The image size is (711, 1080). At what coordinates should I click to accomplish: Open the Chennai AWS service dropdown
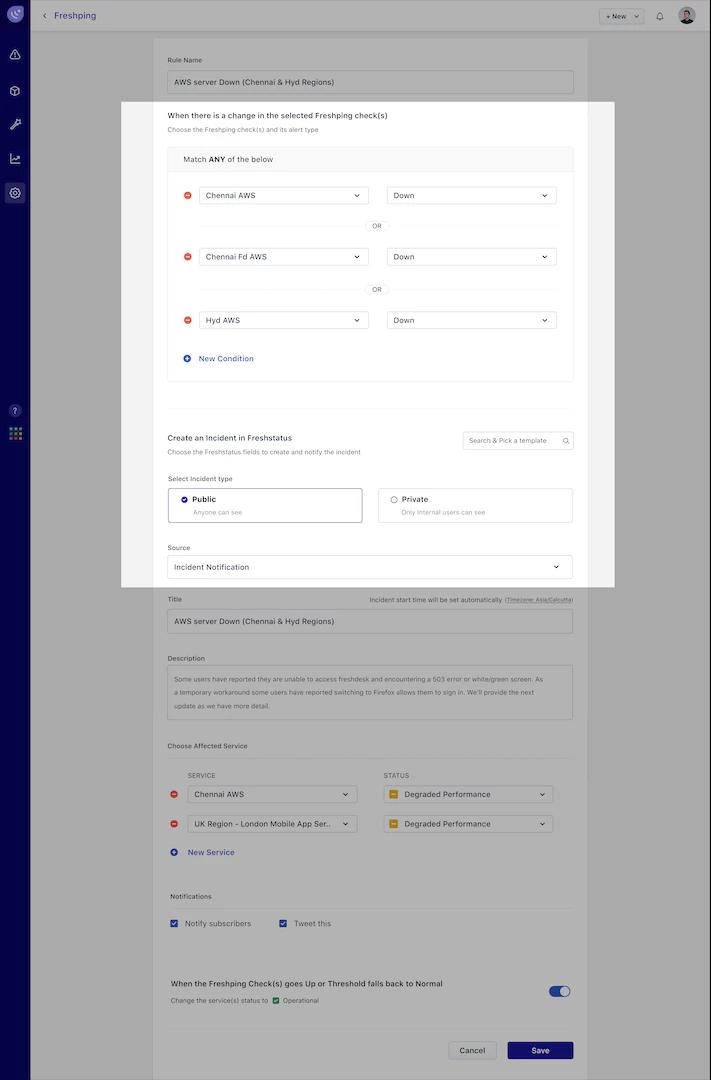[x=272, y=794]
